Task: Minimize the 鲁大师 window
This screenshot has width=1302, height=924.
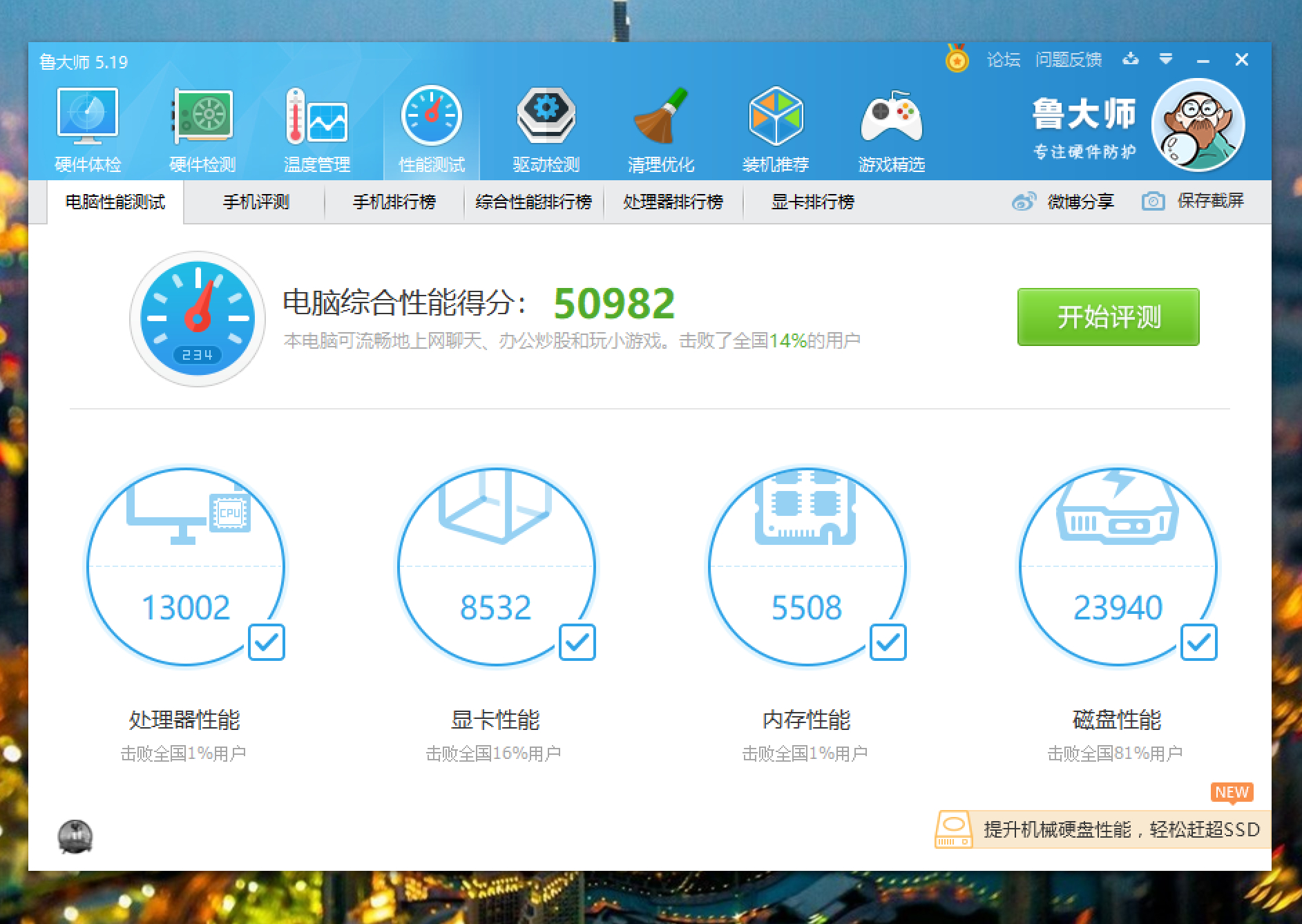Action: point(1203,60)
